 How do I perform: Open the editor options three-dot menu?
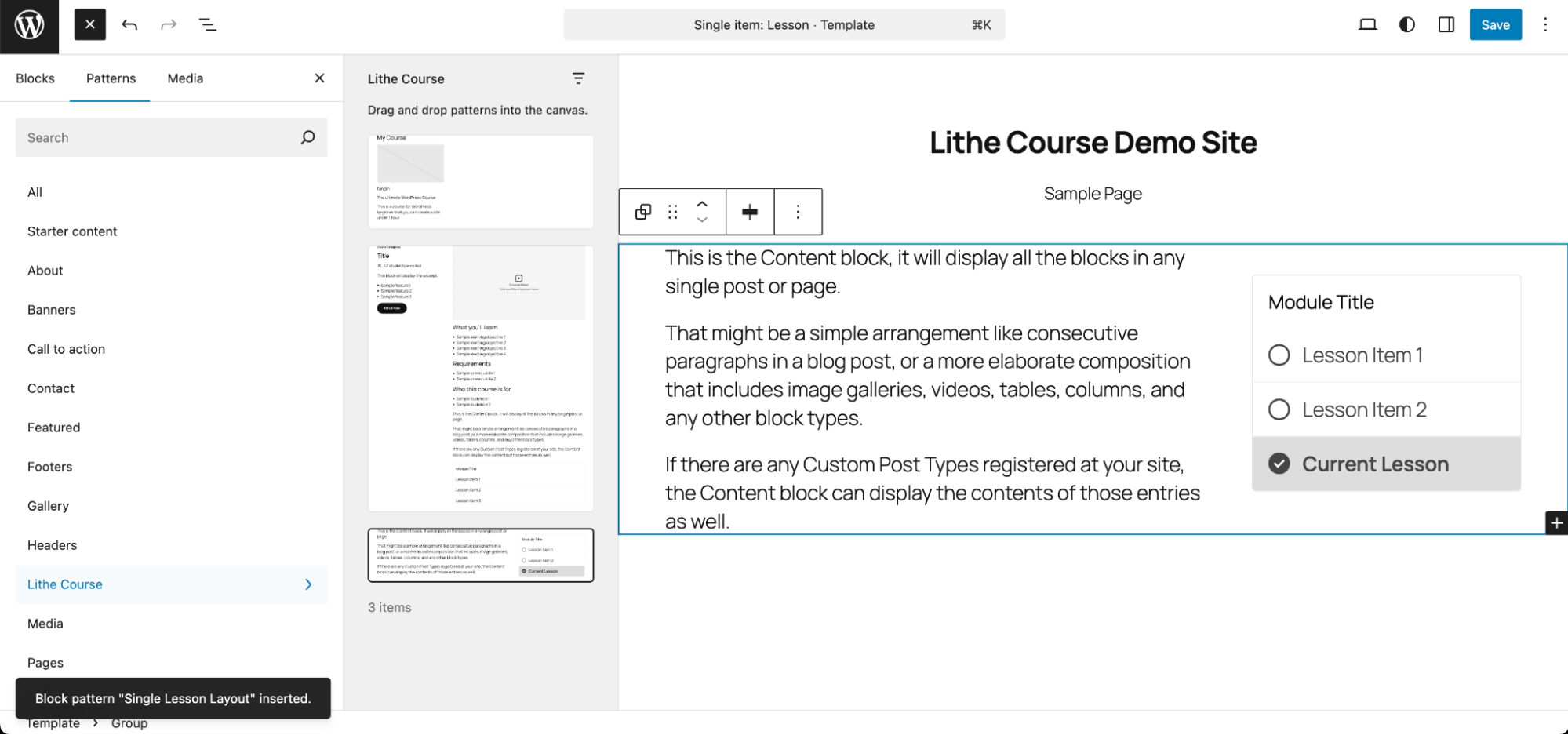1544,24
